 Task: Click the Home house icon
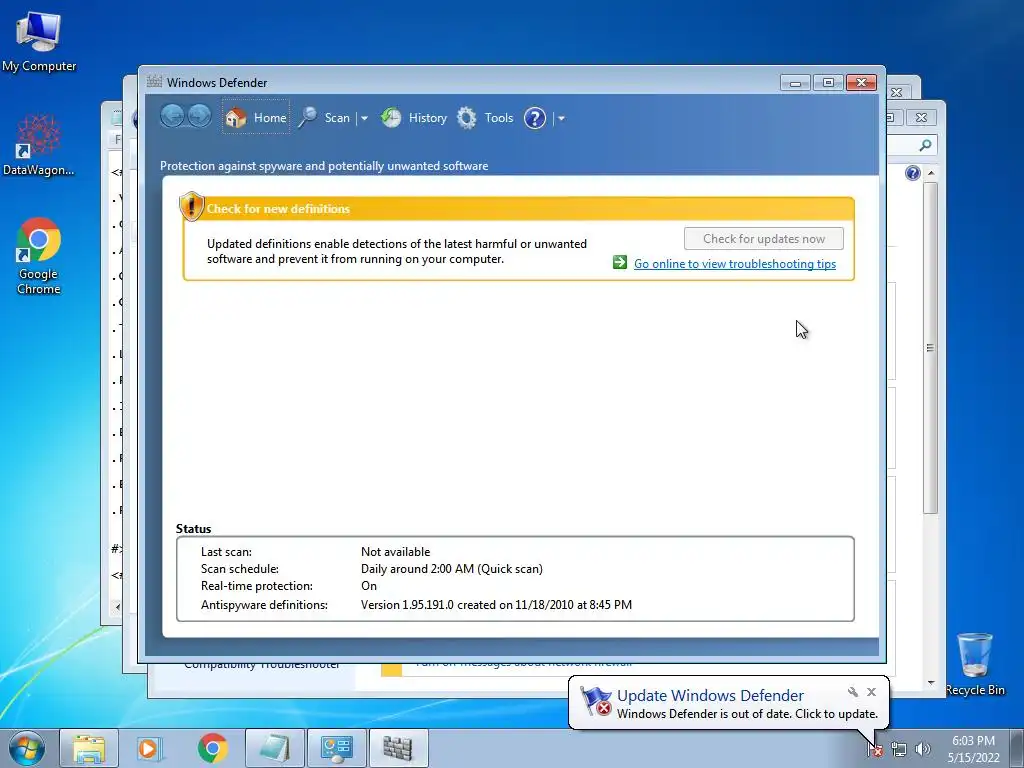[x=236, y=118]
